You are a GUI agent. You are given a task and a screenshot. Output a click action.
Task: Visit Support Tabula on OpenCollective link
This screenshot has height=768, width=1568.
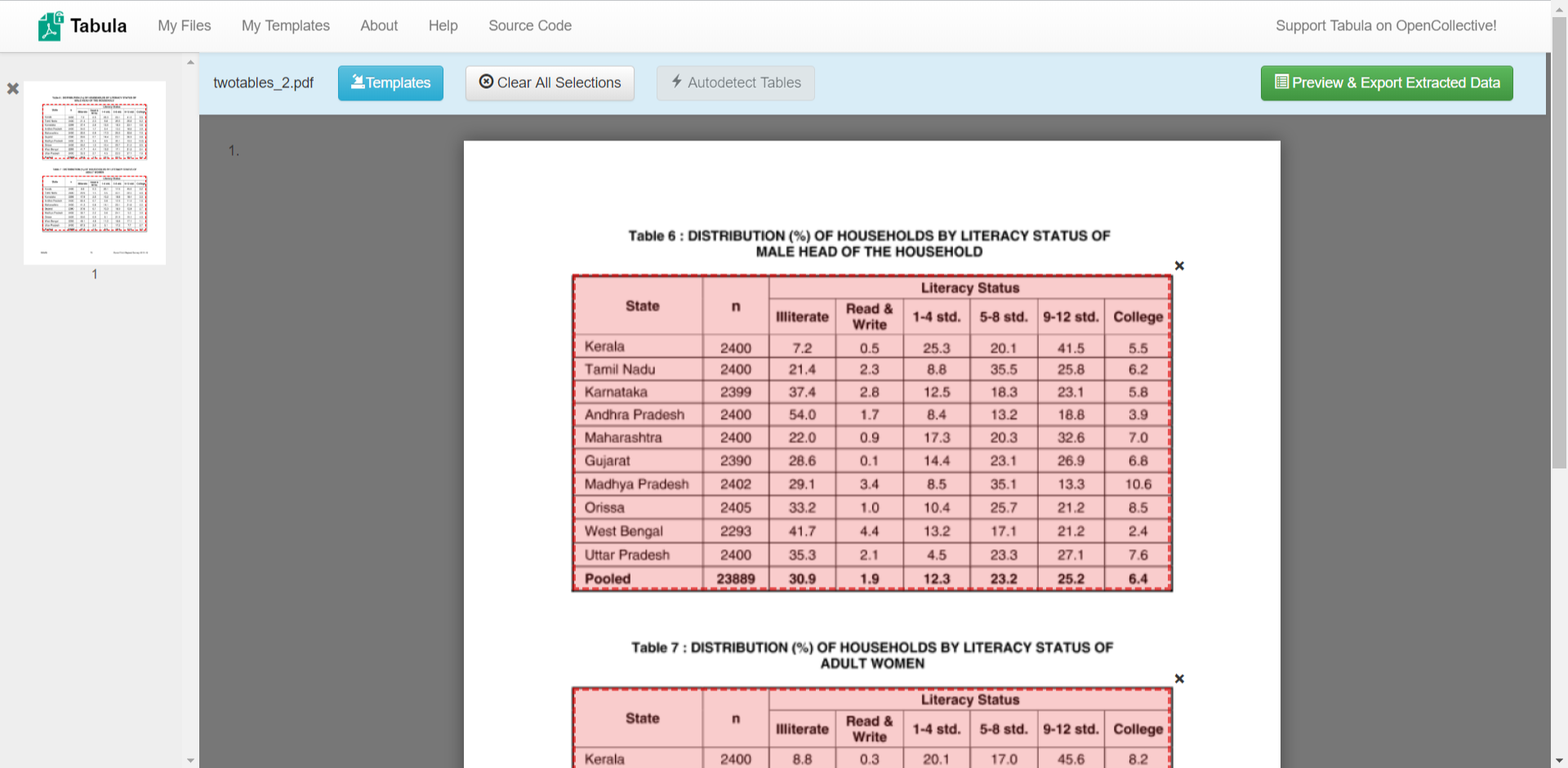(1385, 26)
